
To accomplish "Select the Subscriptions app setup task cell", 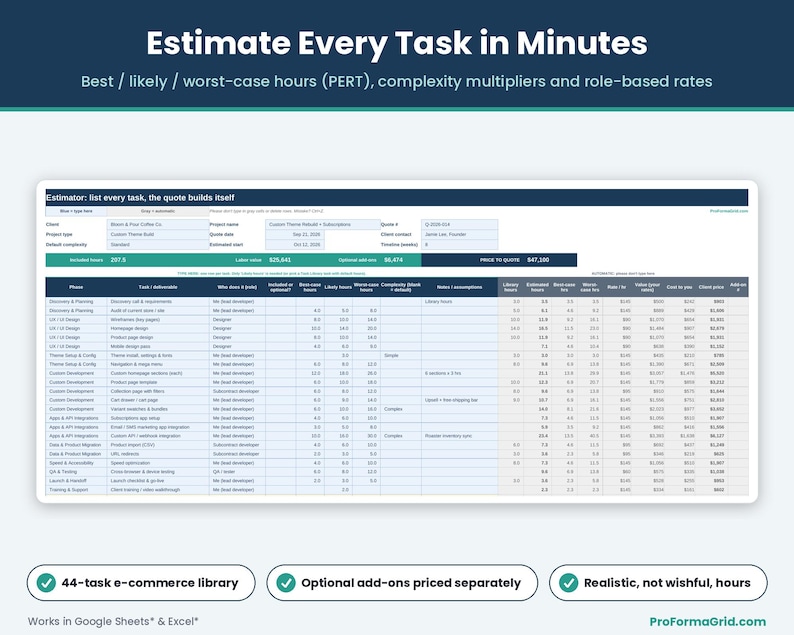I will coord(158,418).
